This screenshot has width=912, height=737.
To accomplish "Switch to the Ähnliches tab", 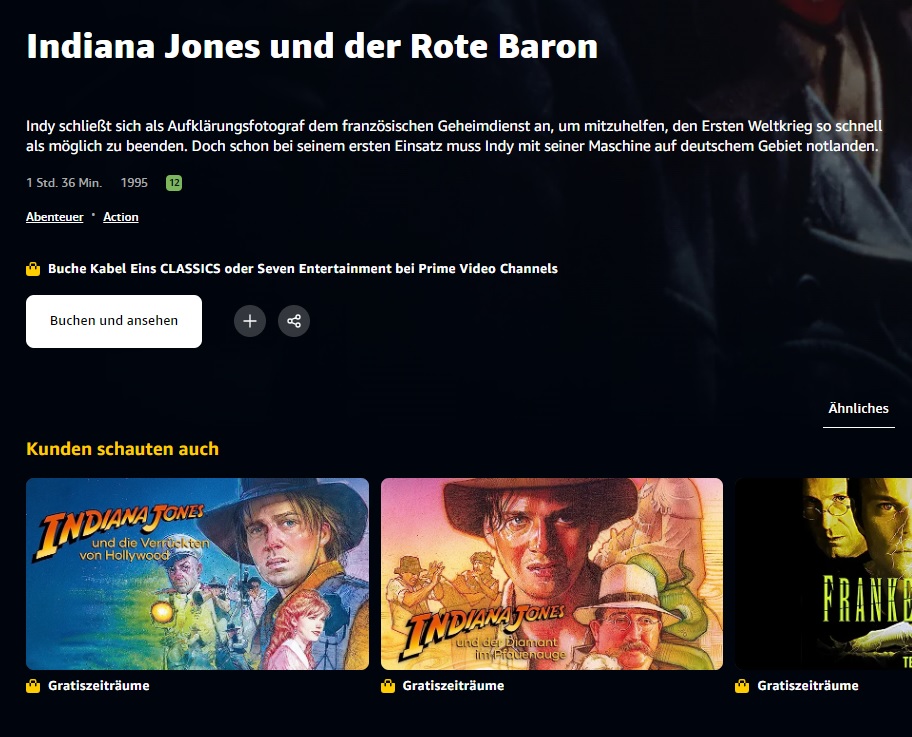I will pos(858,409).
